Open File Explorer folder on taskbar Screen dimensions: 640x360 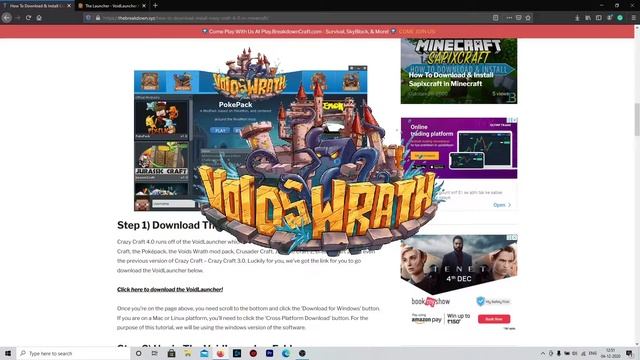tap(188, 353)
